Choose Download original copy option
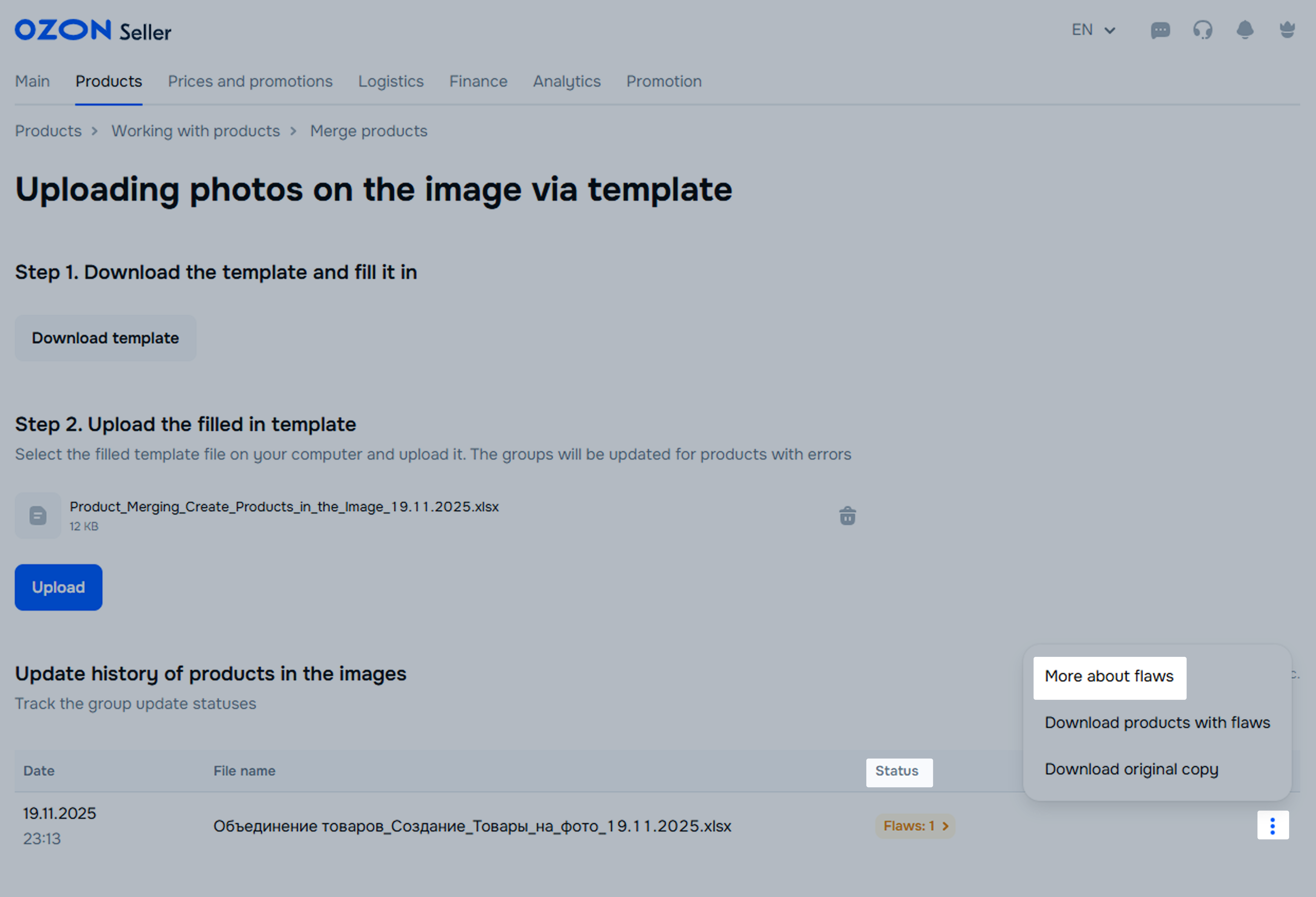The image size is (1316, 897). 1131,769
